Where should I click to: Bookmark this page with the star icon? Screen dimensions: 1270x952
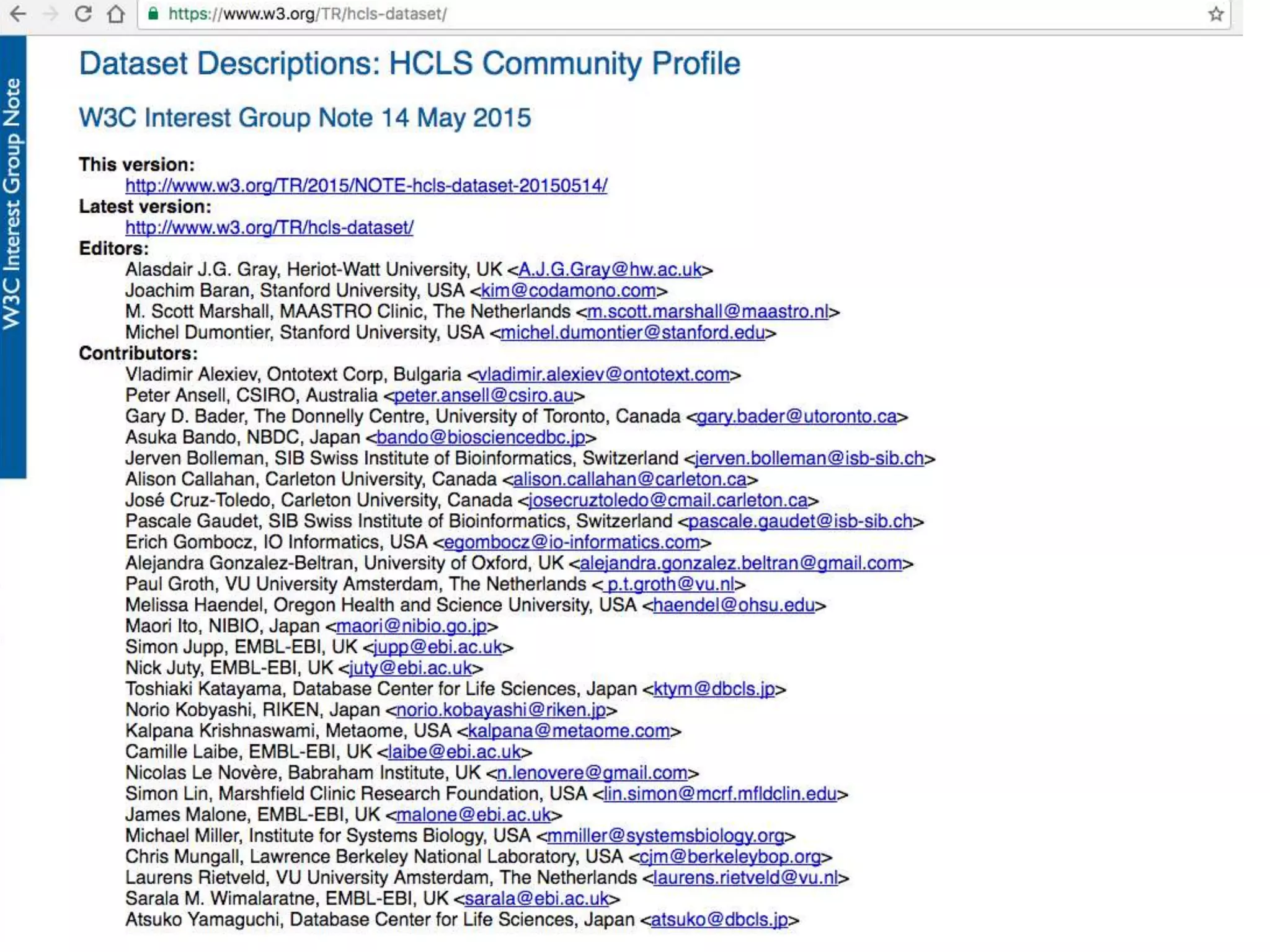pos(1215,14)
